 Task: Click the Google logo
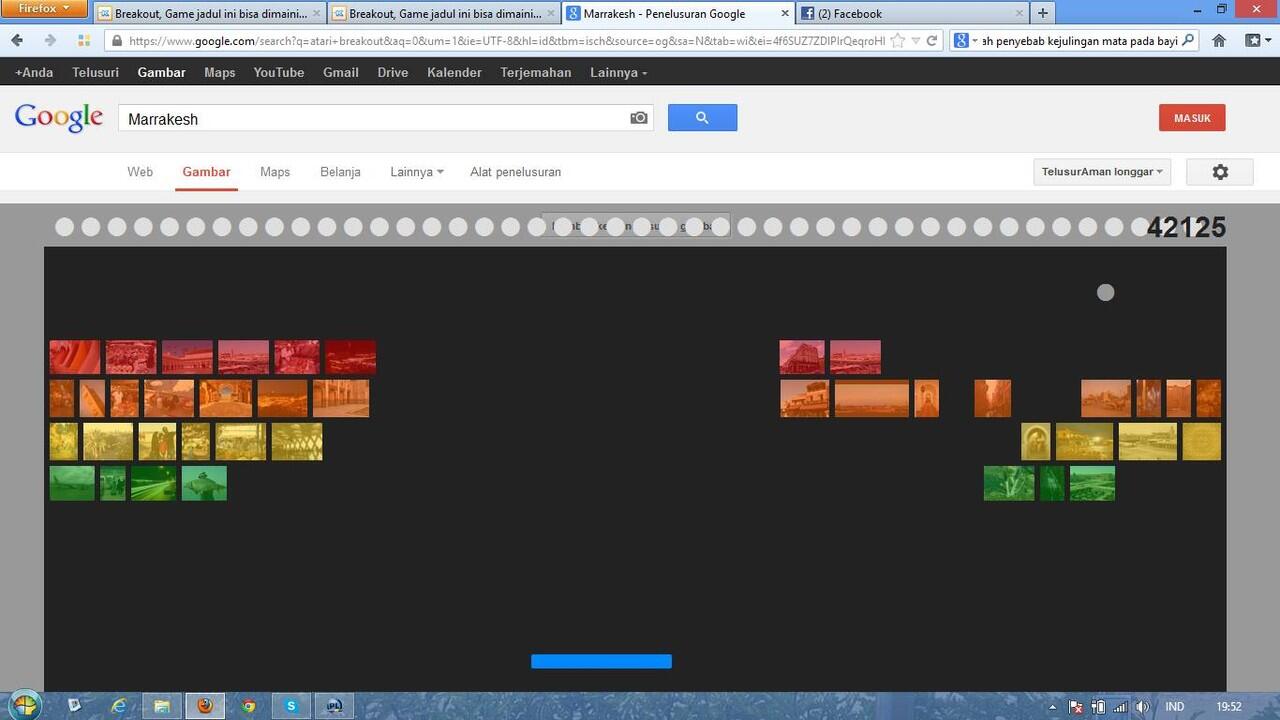[x=59, y=118]
